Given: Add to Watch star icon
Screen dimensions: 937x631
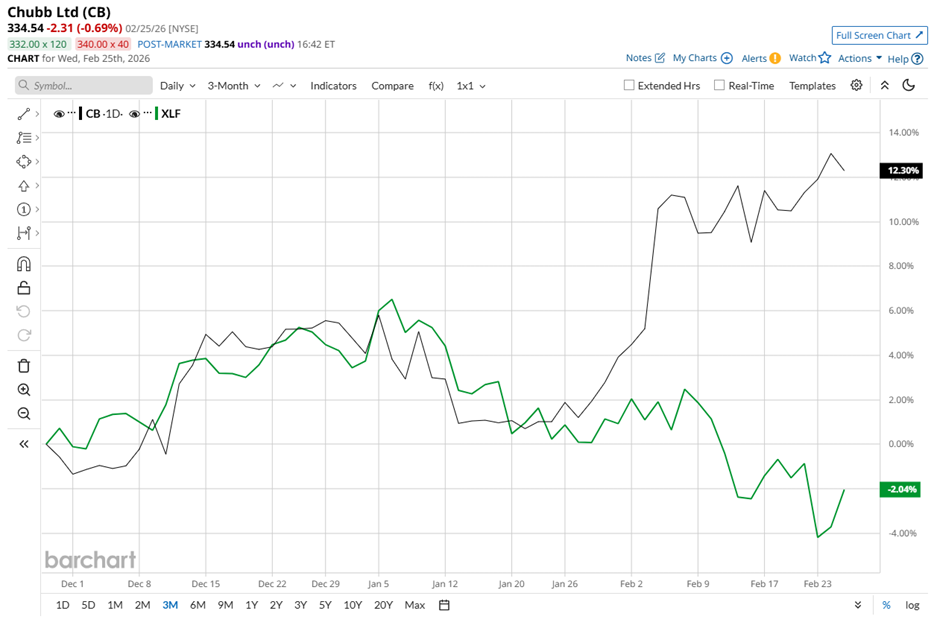Looking at the screenshot, I should tap(825, 57).
